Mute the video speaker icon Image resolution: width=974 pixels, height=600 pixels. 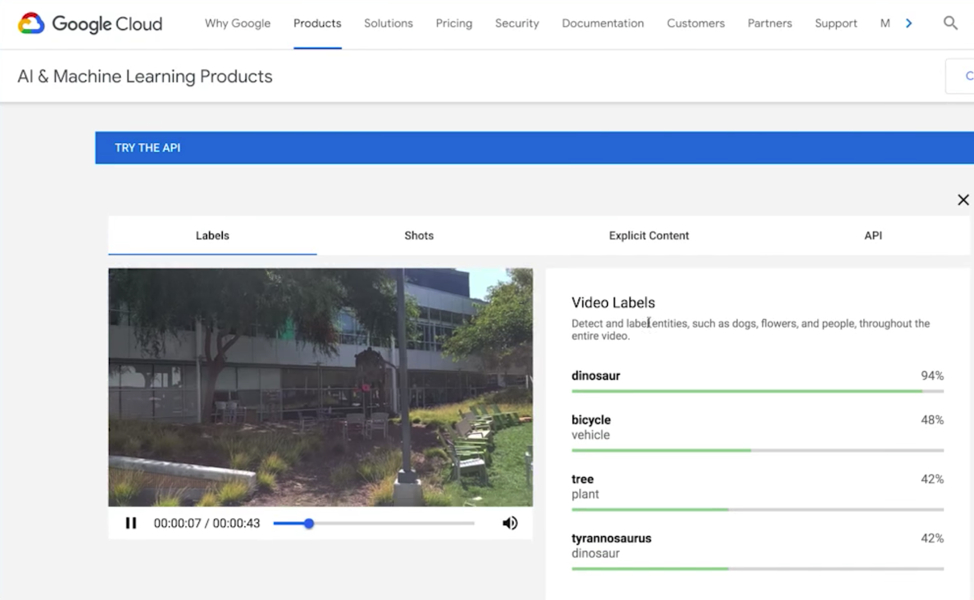[510, 523]
